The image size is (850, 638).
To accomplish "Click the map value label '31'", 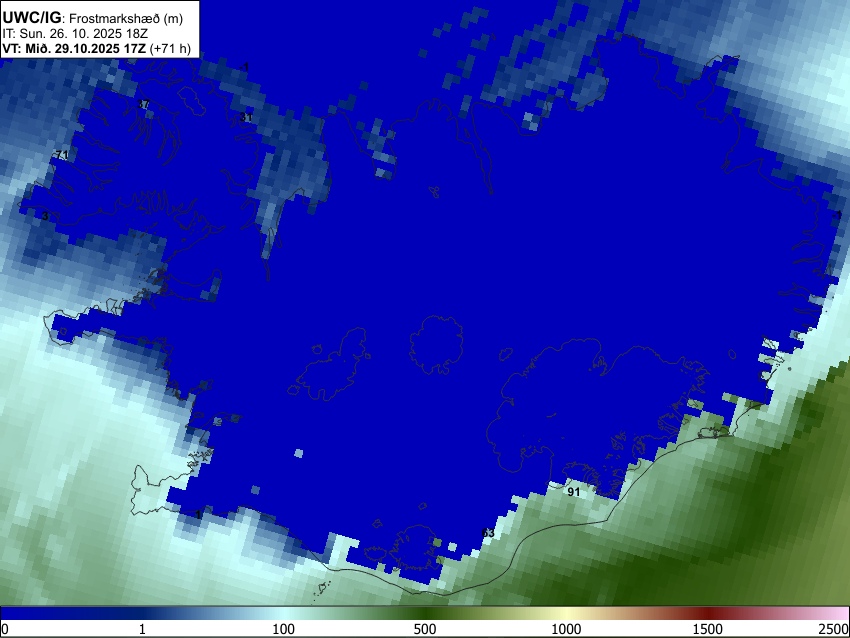I will pyautogui.click(x=246, y=117).
